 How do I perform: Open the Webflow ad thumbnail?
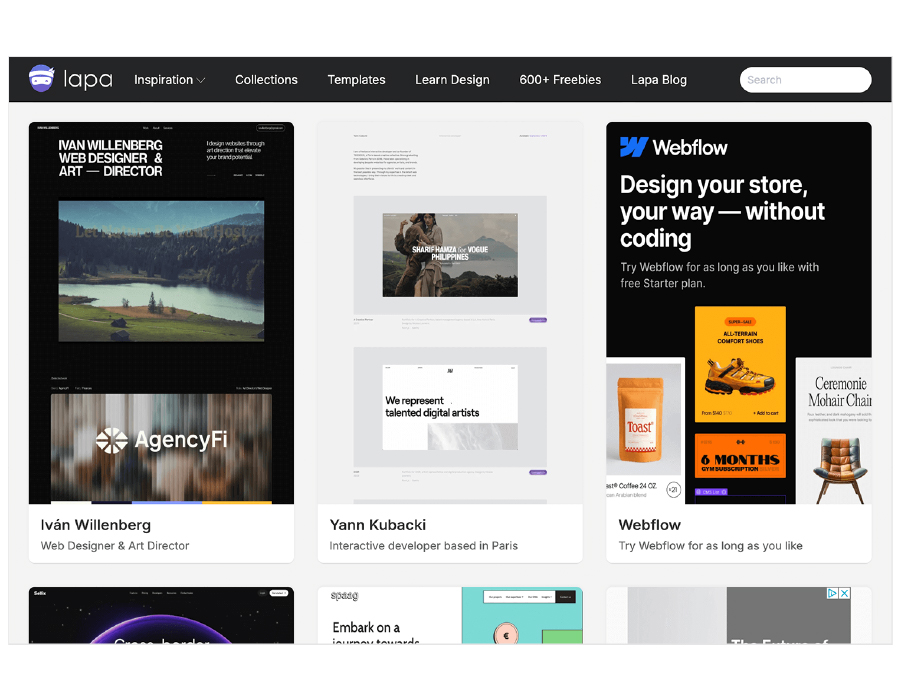[739, 313]
